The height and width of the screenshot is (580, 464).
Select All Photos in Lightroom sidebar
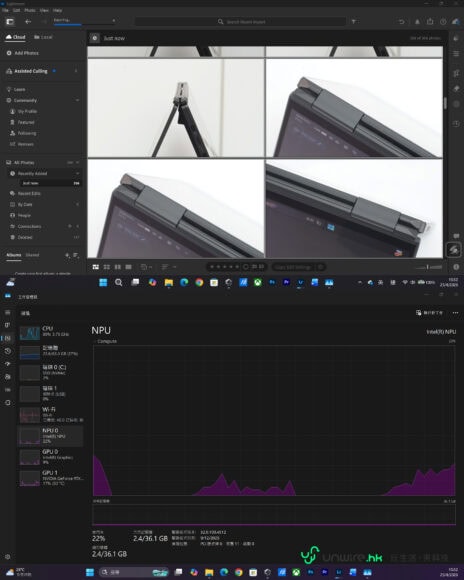pos(20,162)
